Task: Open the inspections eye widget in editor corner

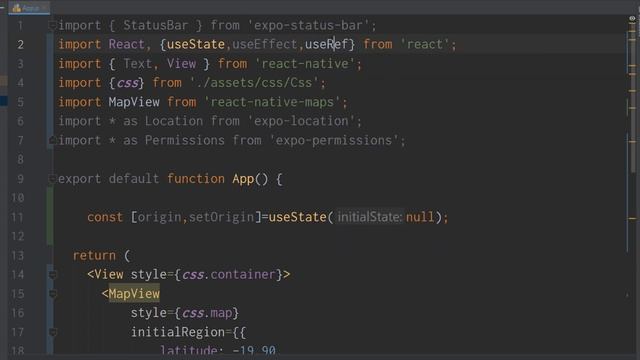Action: click(632, 18)
